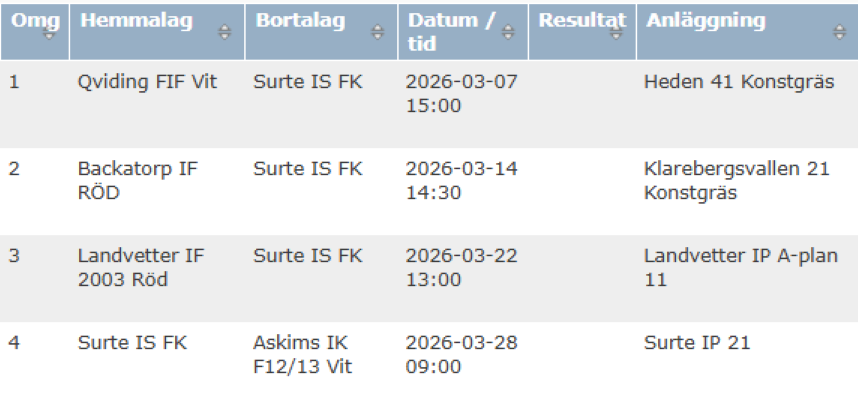
Task: Select venue Heden 41 Konstgräs
Action: (738, 83)
